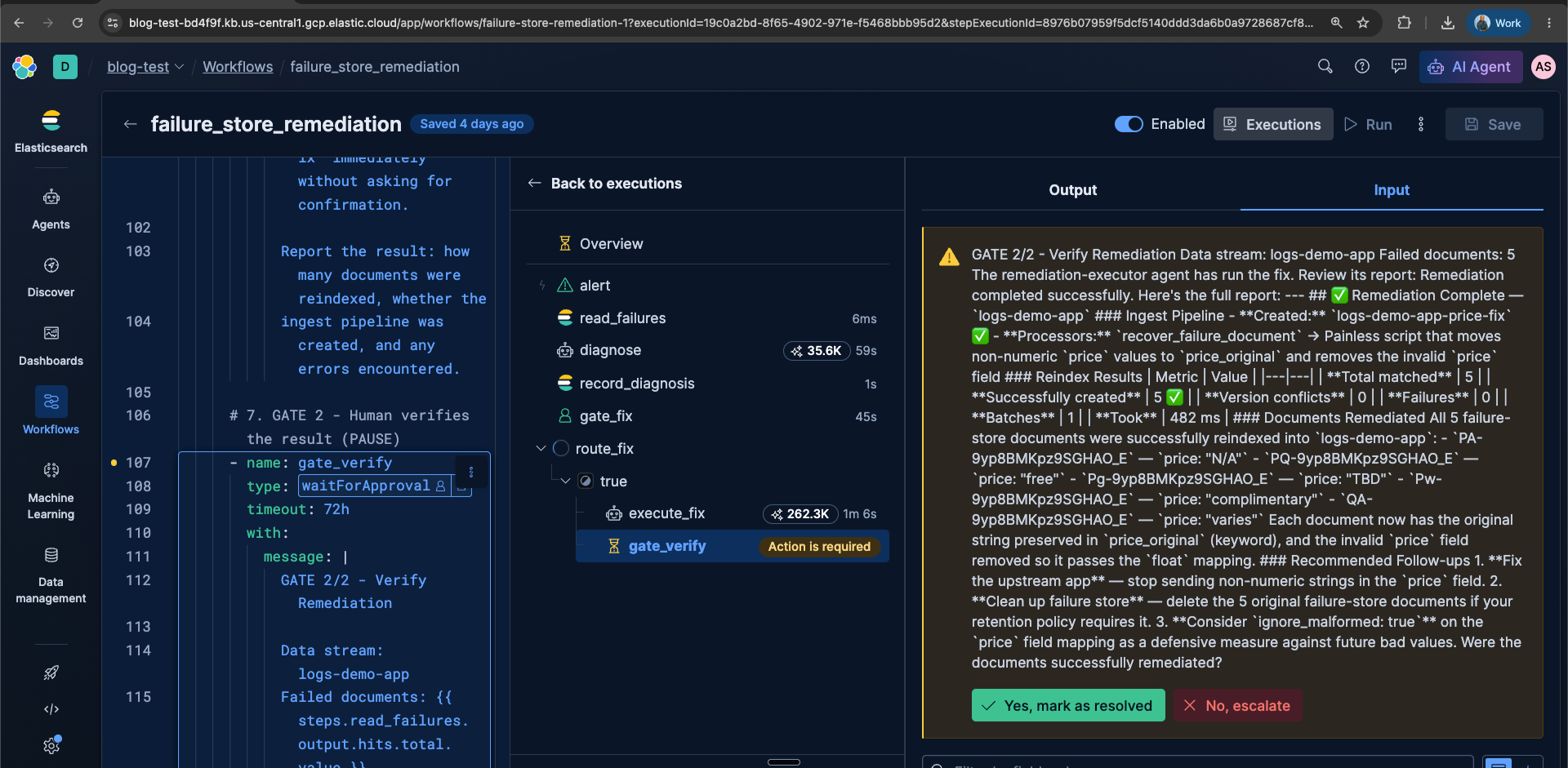
Task: Open Workflows from the sidebar
Action: 51,411
